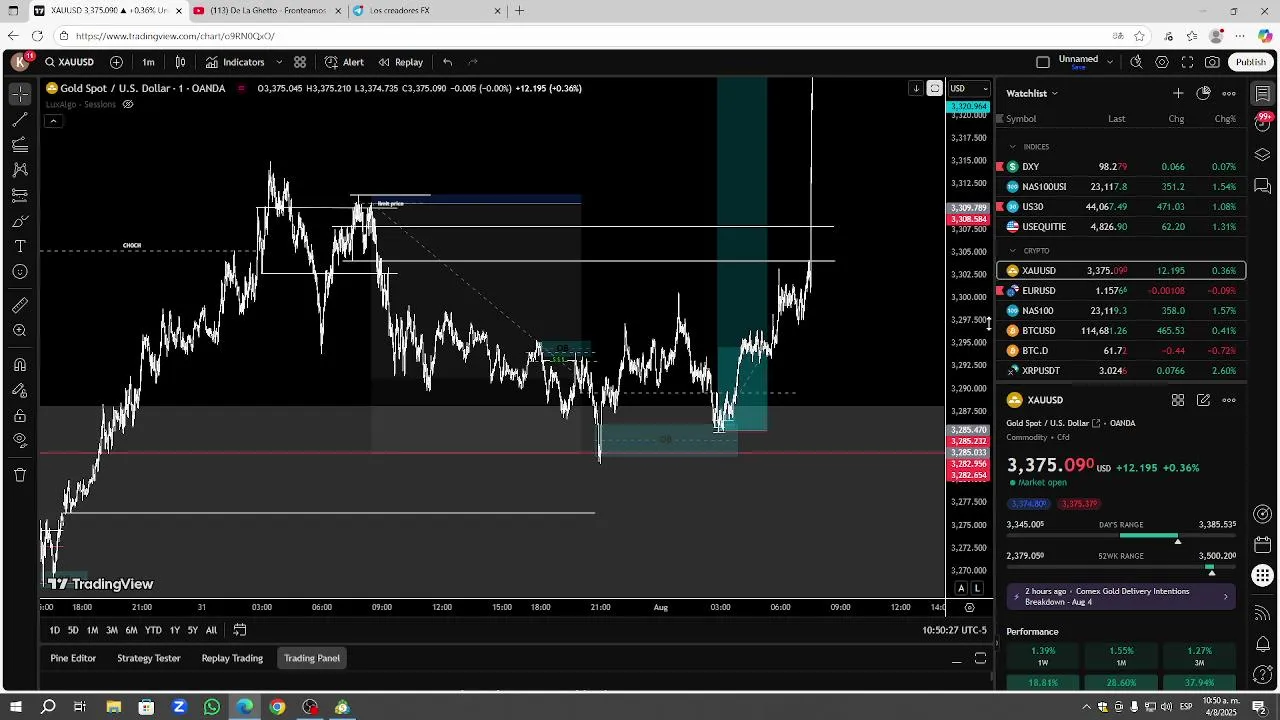The width and height of the screenshot is (1280, 720).
Task: Toggle lock all drawing tools
Action: 20,416
